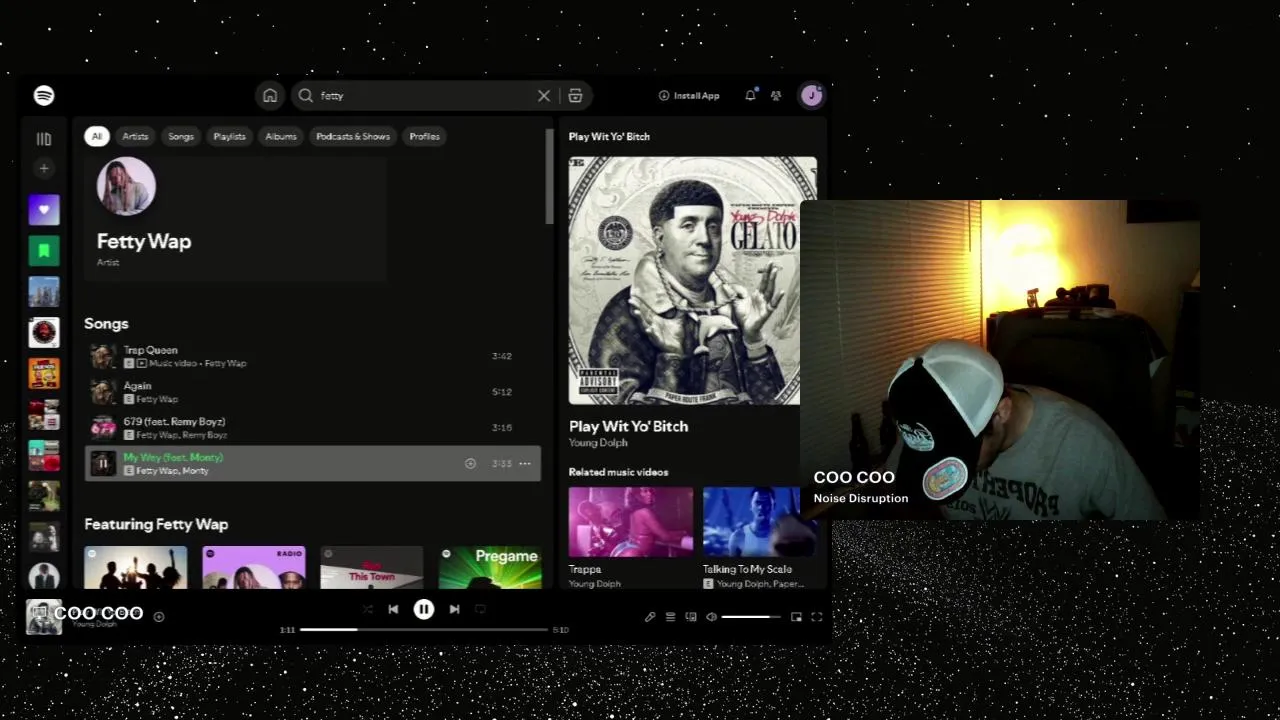Mute audio with the speaker icon
1280x720 pixels.
pos(711,617)
